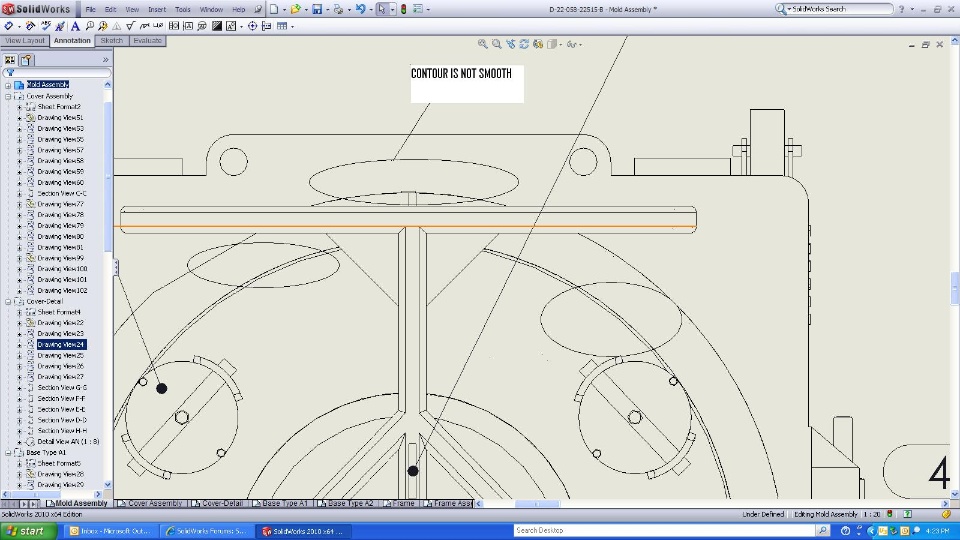Expand the panel chevron in feature tree header
The width and height of the screenshot is (960, 540).
pyautogui.click(x=105, y=59)
